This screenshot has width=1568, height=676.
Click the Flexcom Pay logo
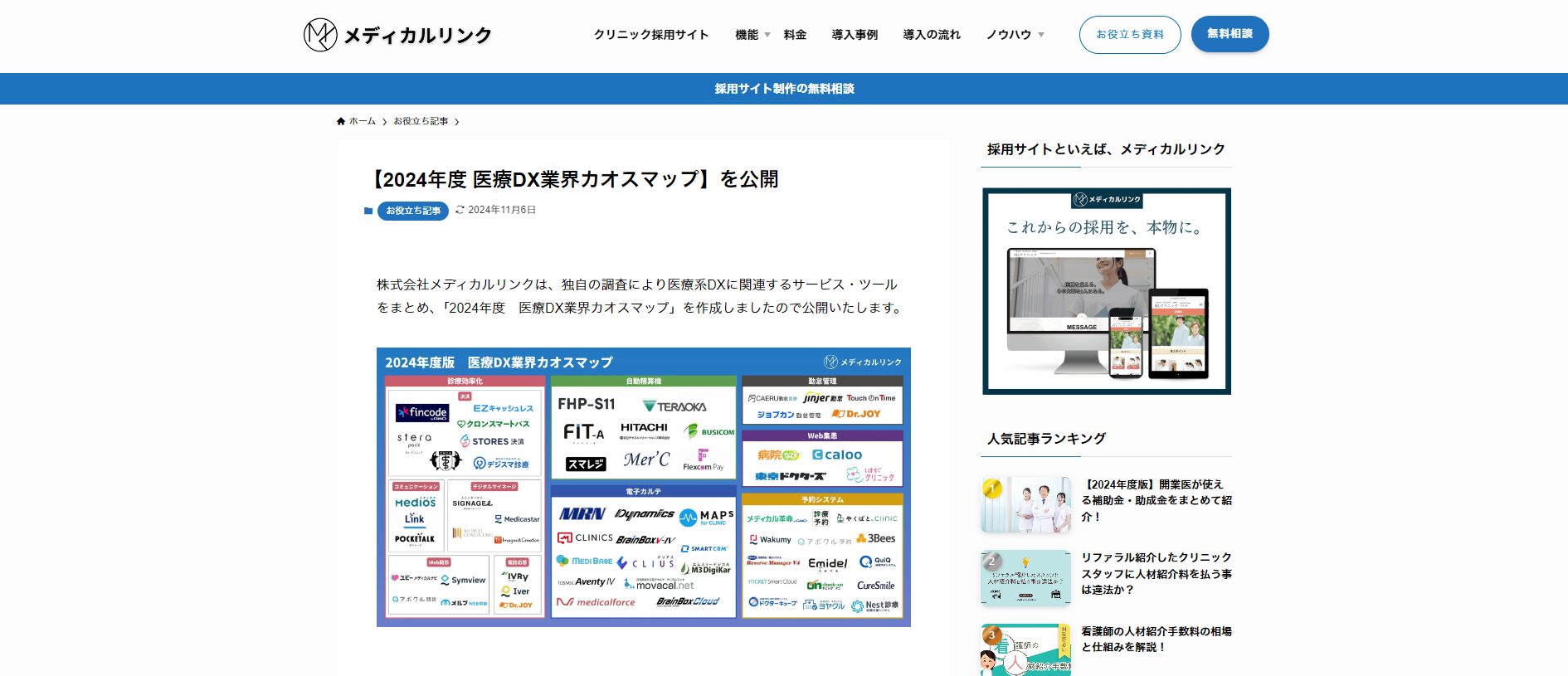coord(703,460)
